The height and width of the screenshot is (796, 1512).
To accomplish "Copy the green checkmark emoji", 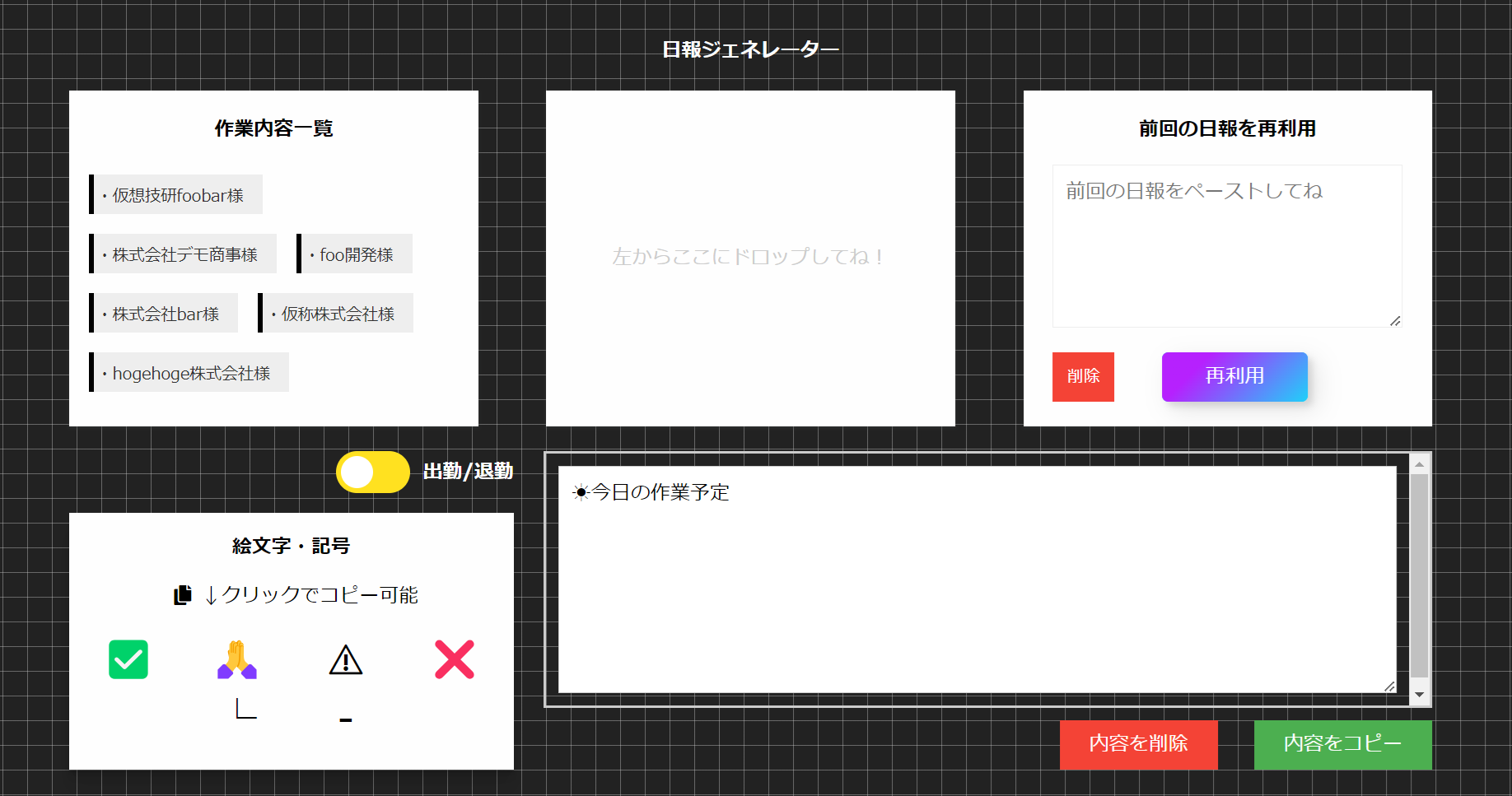I will [128, 659].
